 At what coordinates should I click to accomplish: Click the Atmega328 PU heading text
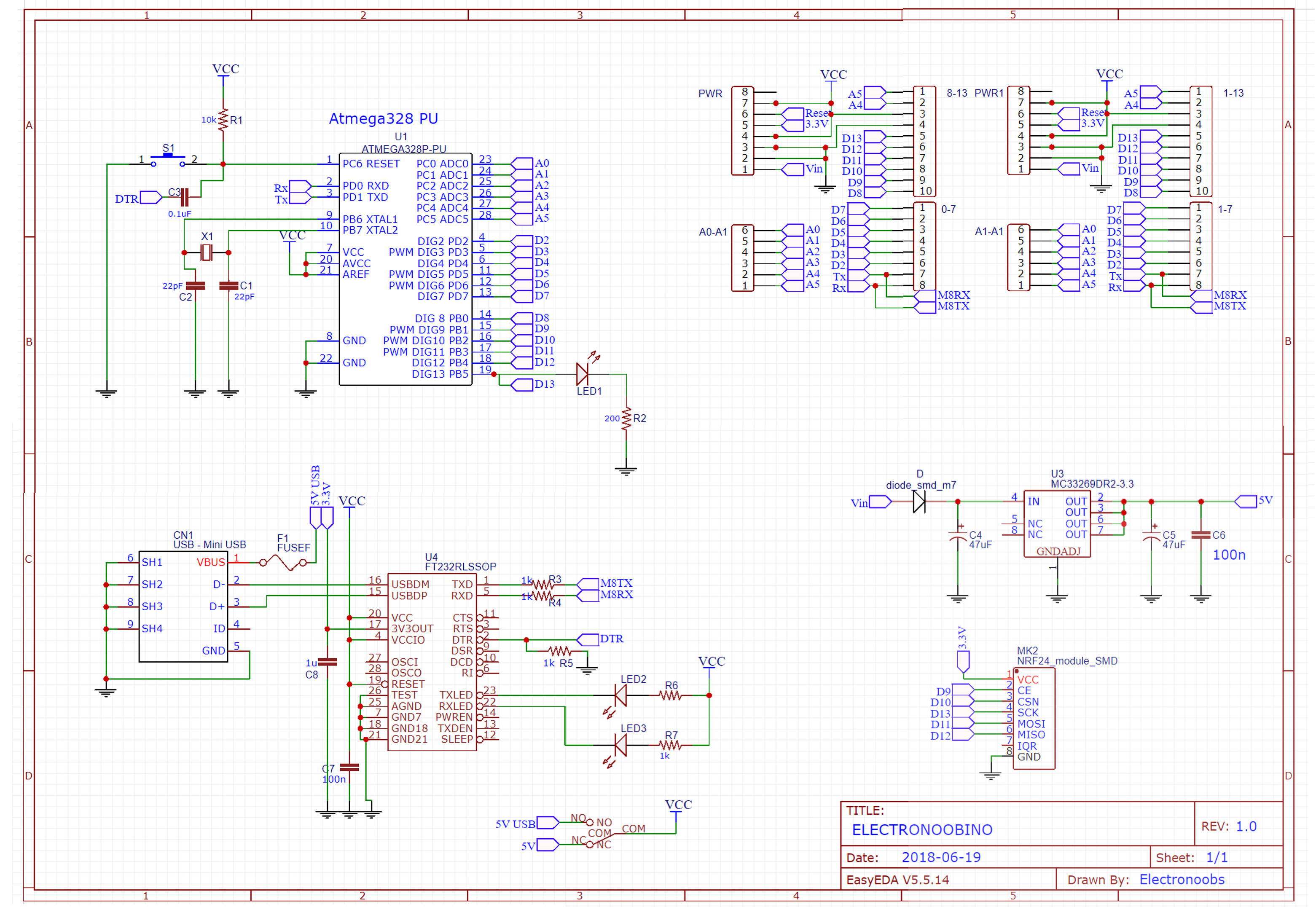384,118
